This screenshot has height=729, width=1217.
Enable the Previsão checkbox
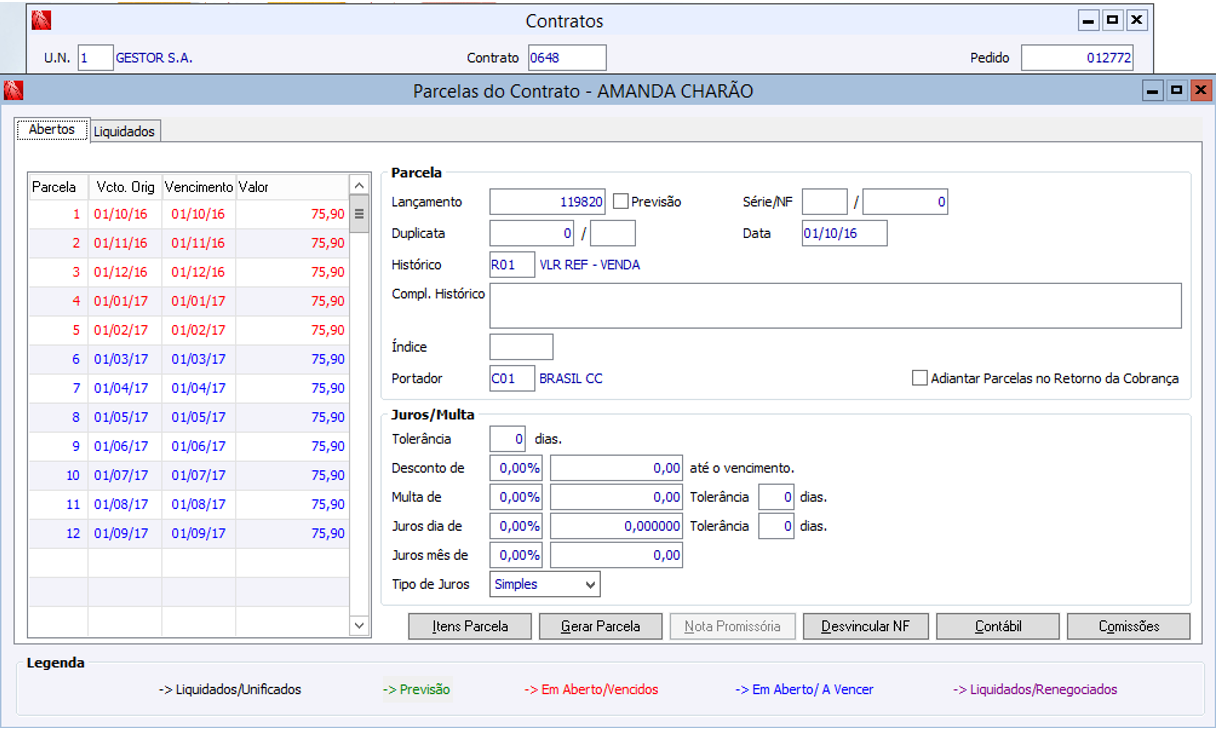point(621,202)
